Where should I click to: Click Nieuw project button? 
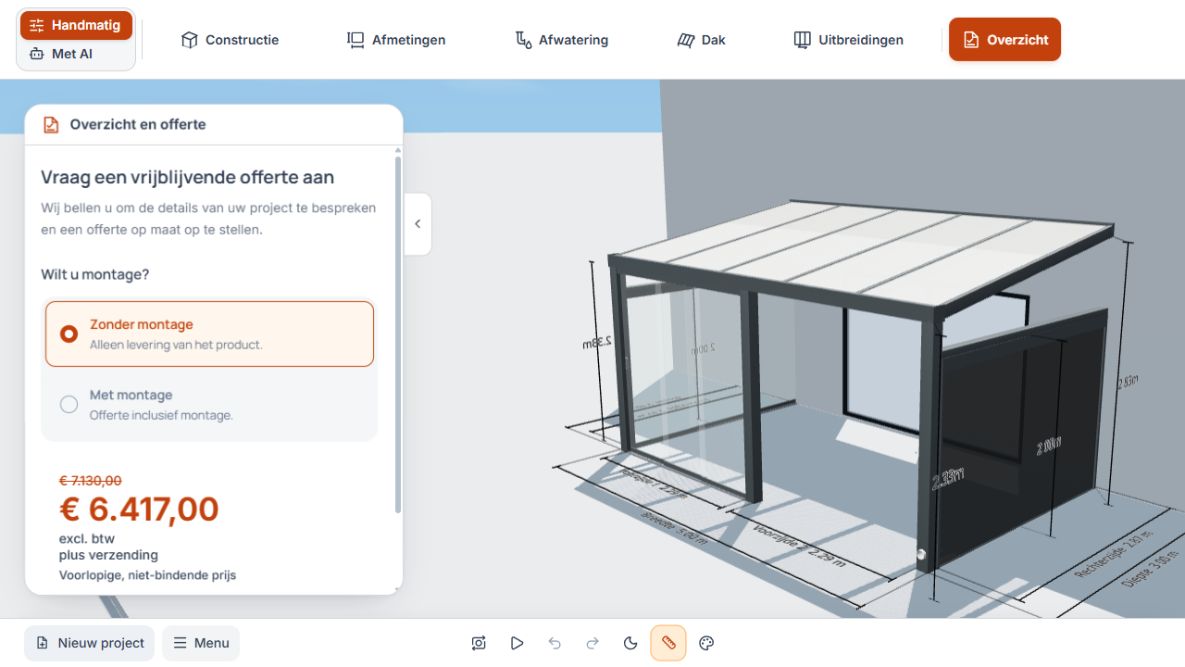(89, 643)
